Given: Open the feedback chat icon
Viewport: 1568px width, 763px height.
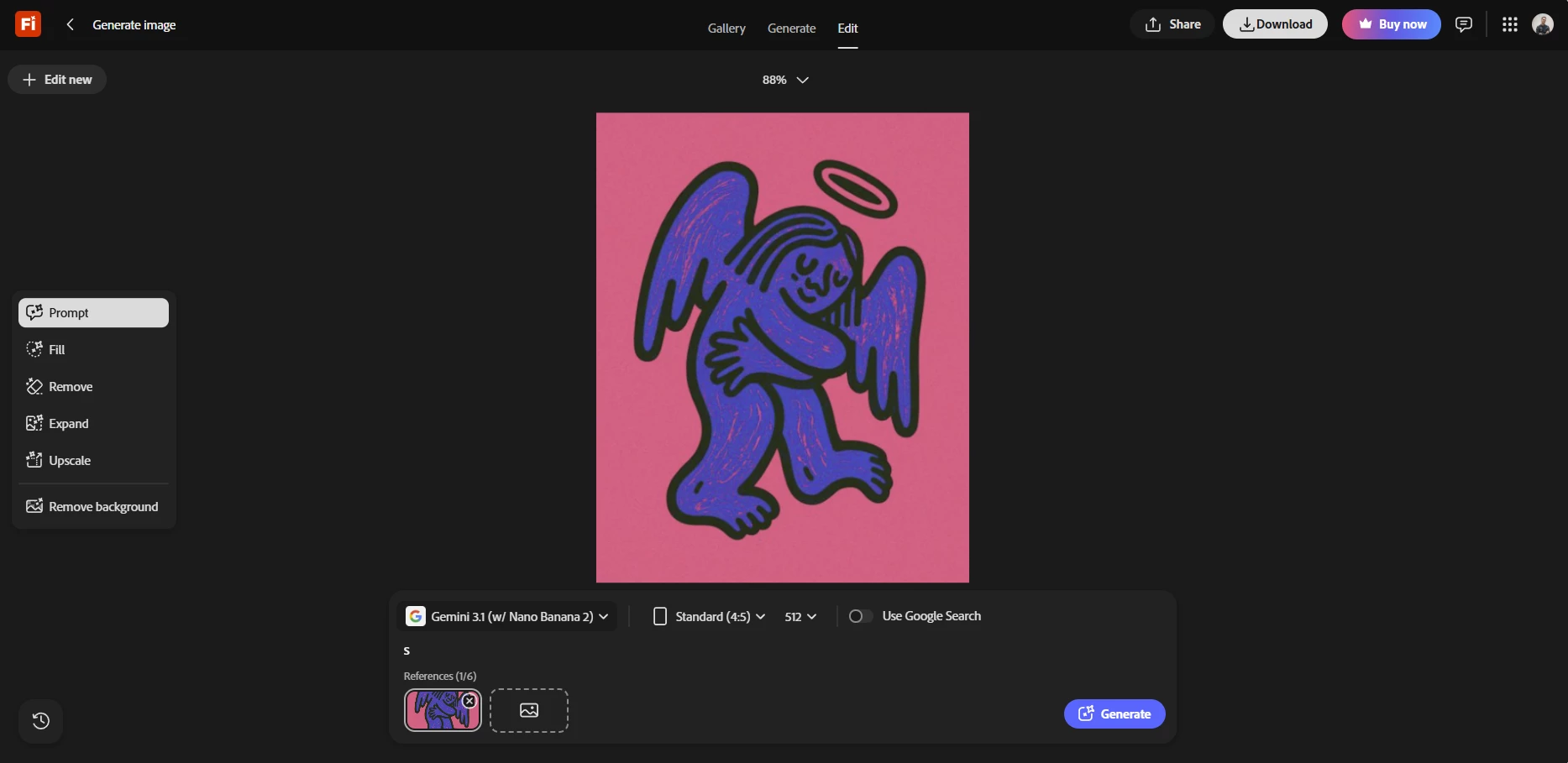Looking at the screenshot, I should pos(1464,24).
